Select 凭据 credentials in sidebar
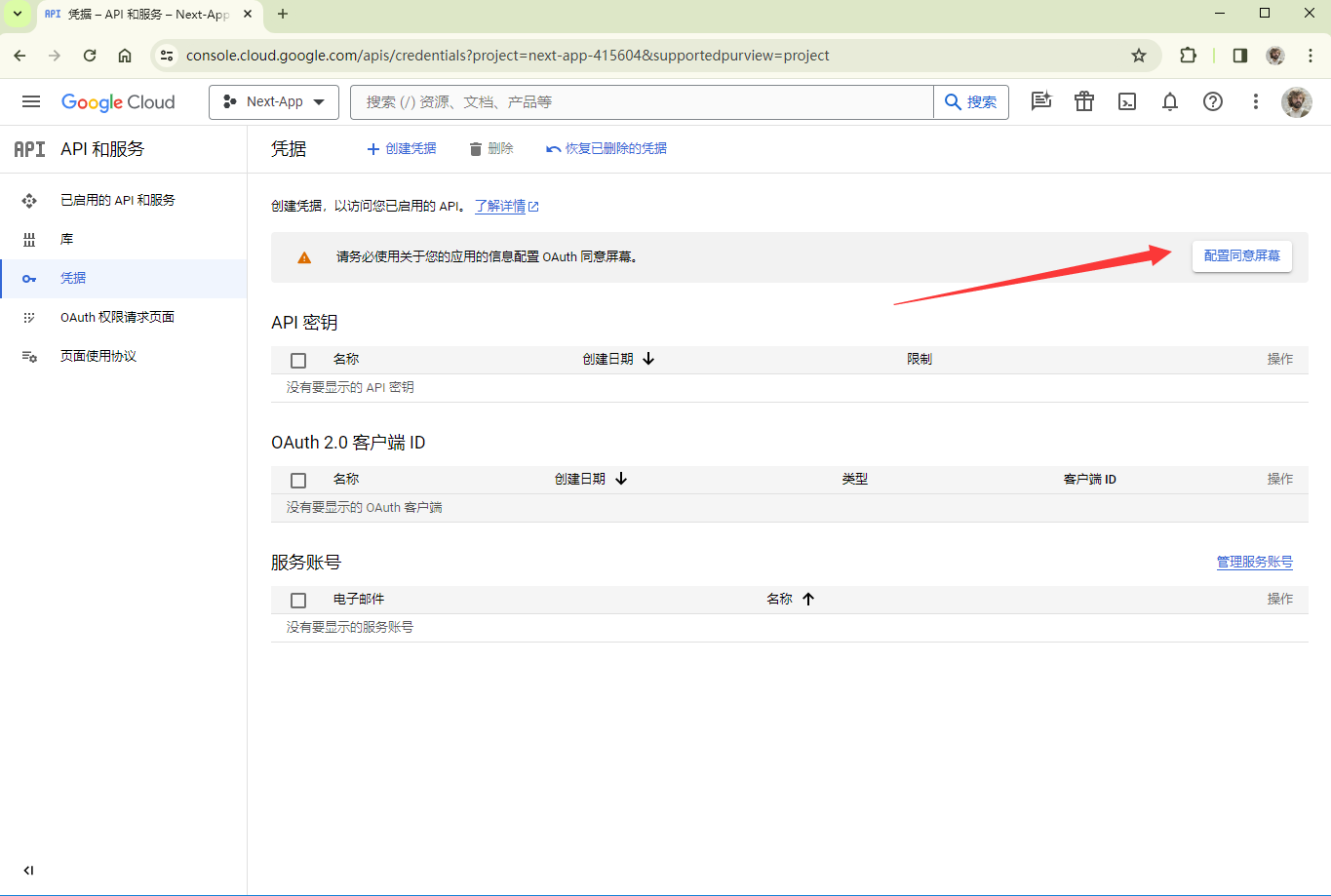1331x896 pixels. [123, 278]
